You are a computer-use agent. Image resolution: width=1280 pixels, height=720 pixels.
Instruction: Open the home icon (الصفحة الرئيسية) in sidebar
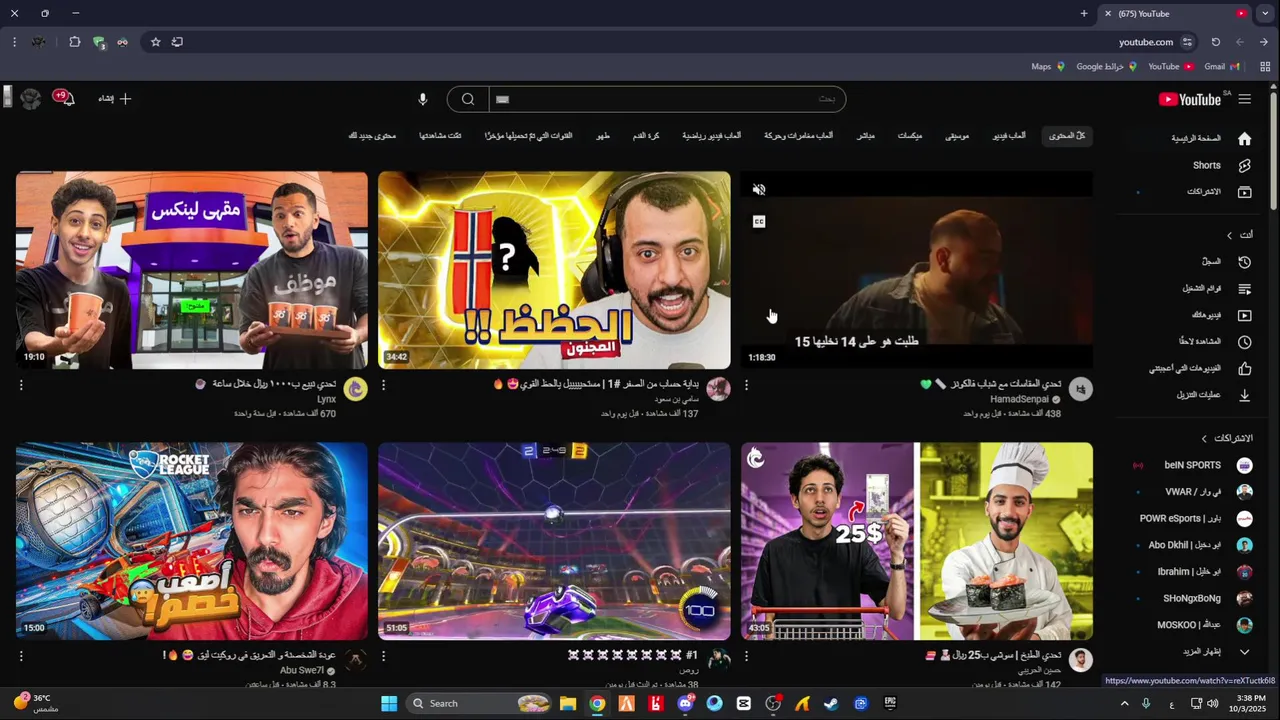click(x=1244, y=138)
